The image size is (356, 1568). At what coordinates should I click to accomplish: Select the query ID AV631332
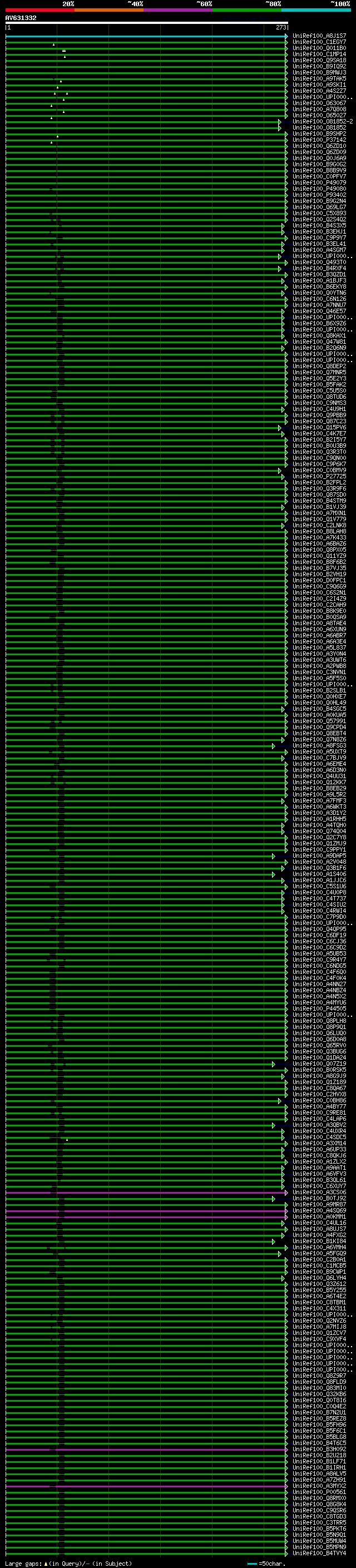(x=21, y=18)
